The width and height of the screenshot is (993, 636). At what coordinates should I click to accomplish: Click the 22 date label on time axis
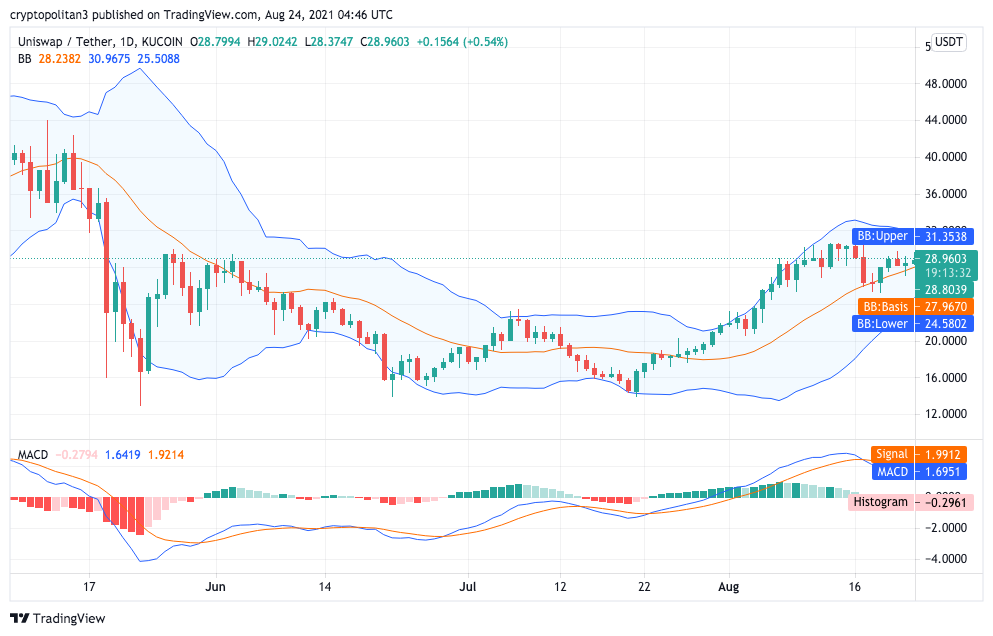click(644, 587)
